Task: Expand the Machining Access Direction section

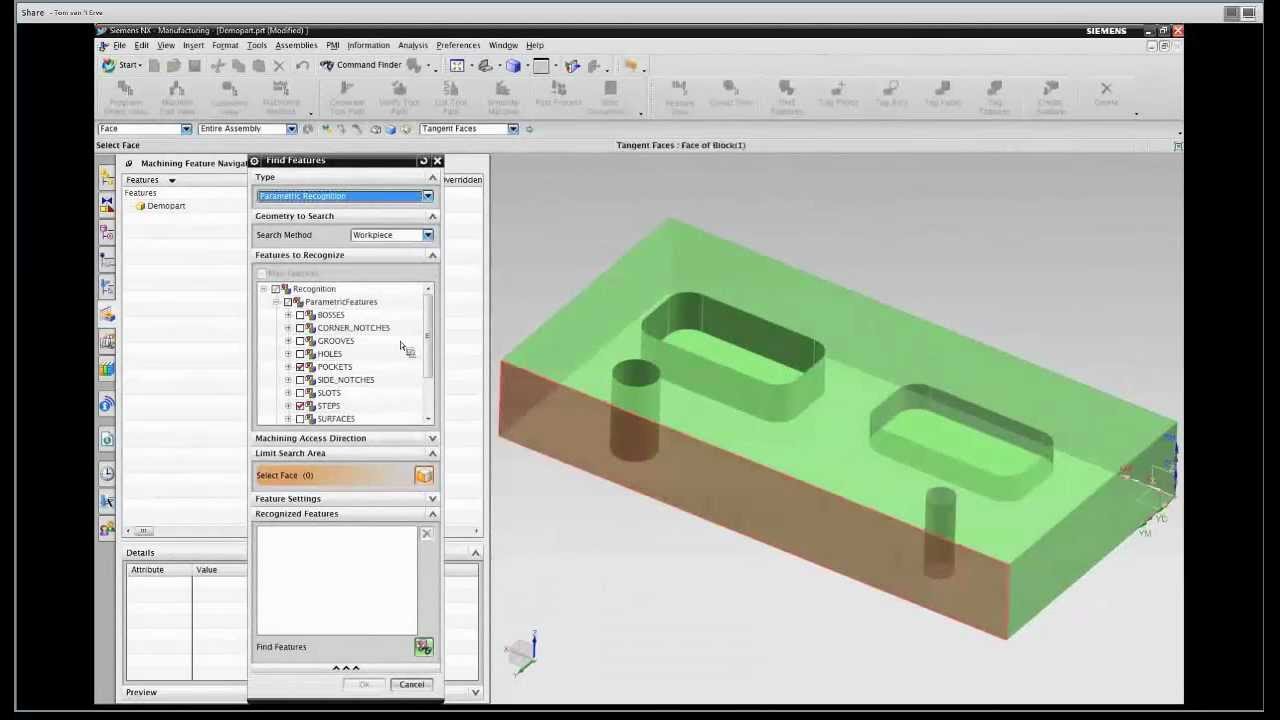Action: coord(432,438)
